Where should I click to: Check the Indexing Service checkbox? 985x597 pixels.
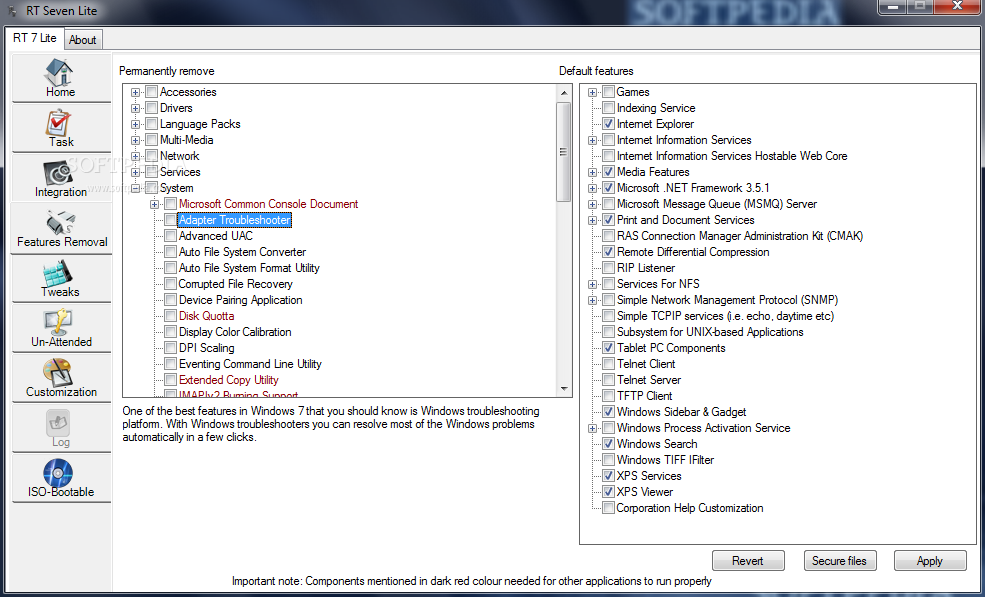pos(608,108)
